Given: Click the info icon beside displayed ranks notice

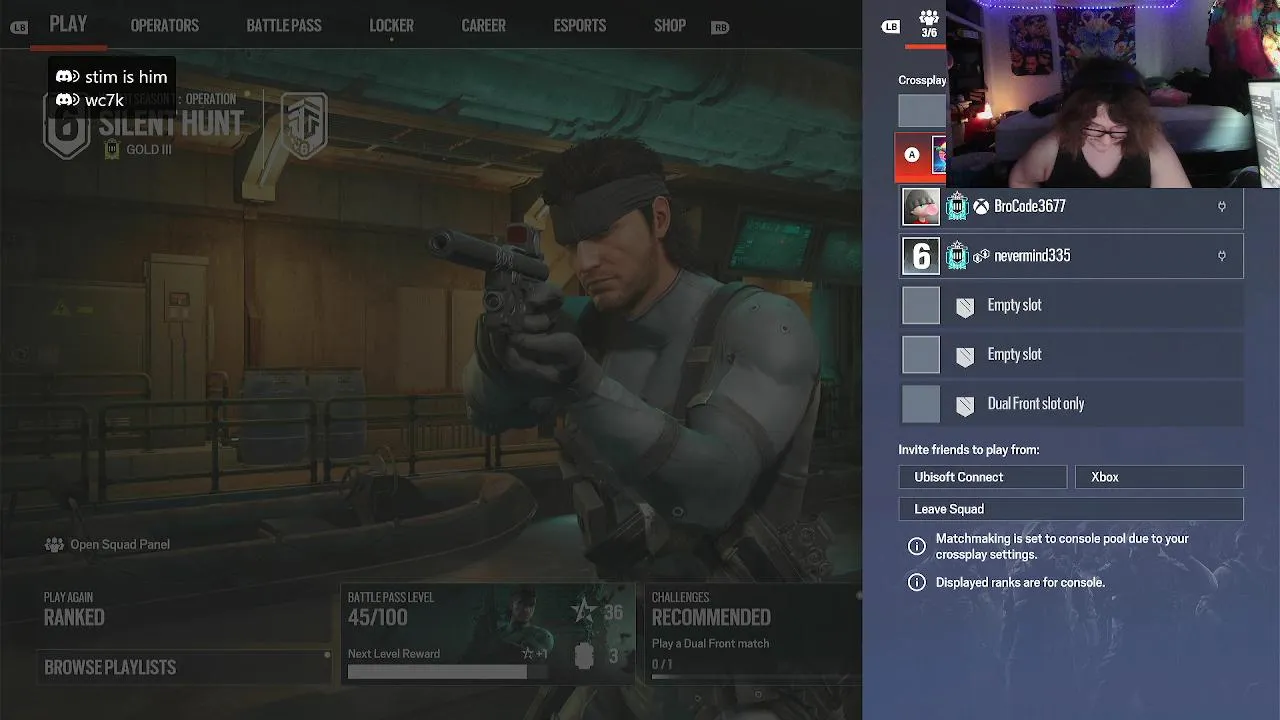Looking at the screenshot, I should tap(916, 582).
